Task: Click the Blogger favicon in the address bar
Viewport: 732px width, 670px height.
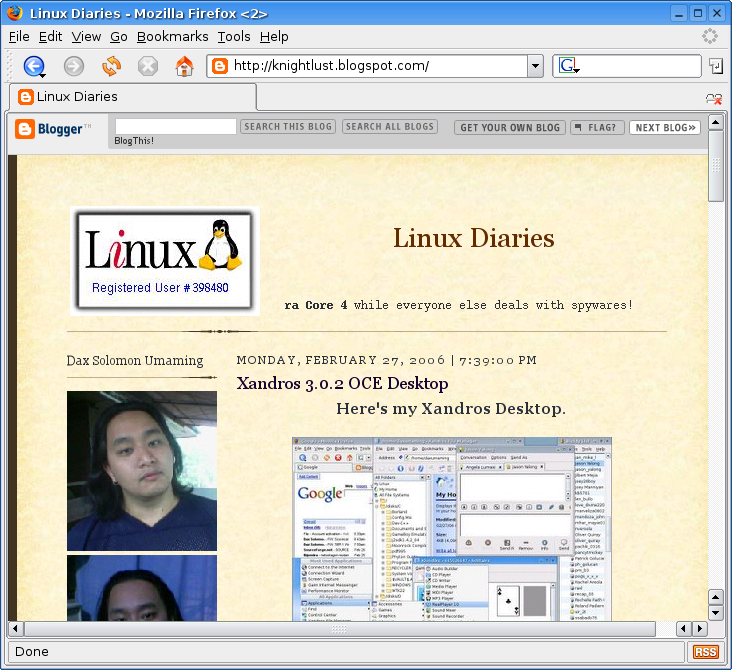Action: click(x=220, y=66)
